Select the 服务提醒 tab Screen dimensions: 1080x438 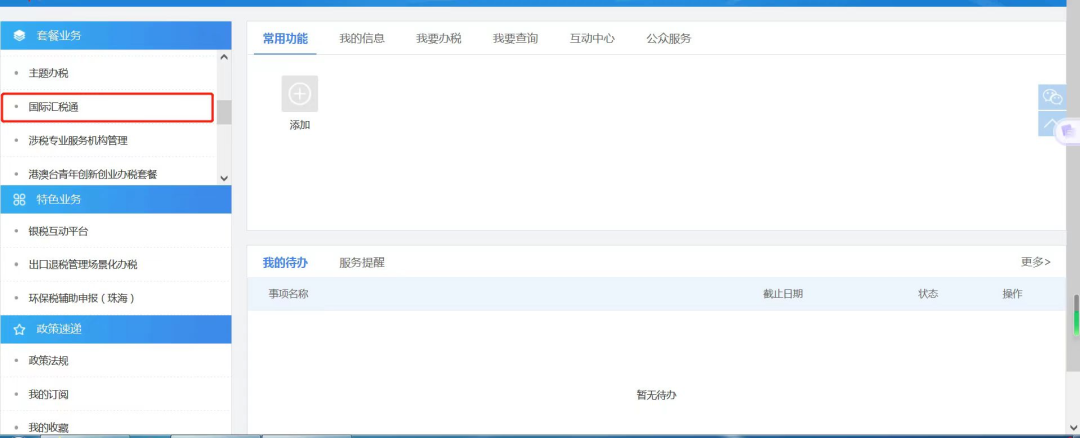pos(362,262)
